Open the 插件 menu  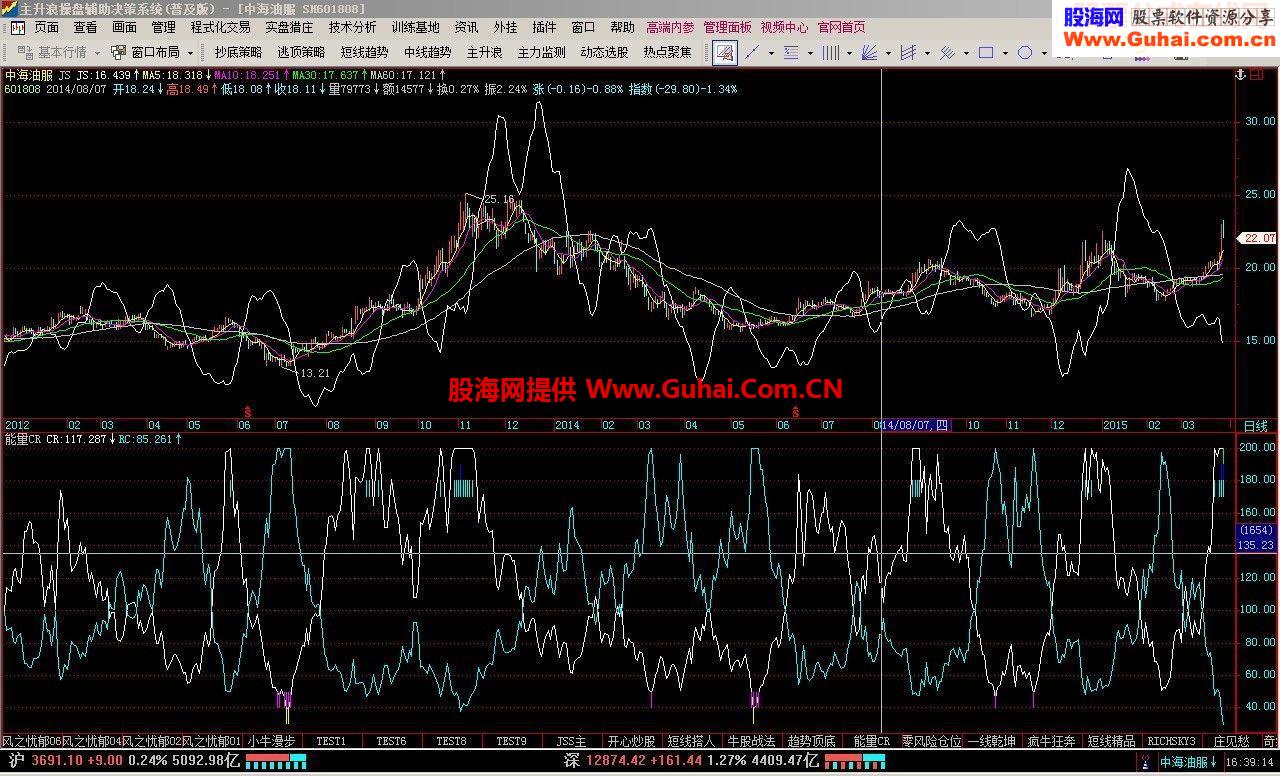tap(544, 27)
